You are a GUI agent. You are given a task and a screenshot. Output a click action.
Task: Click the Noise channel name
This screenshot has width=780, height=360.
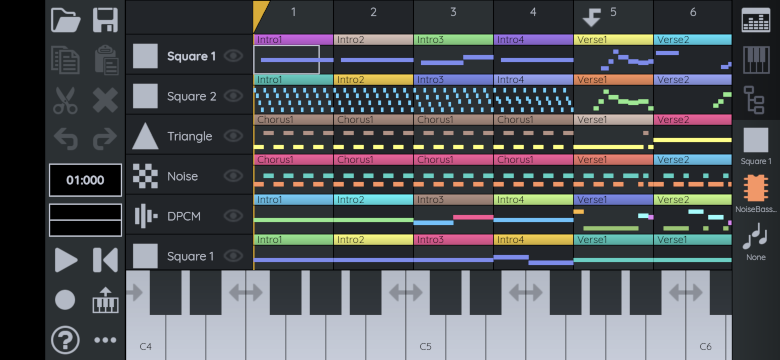(x=183, y=176)
